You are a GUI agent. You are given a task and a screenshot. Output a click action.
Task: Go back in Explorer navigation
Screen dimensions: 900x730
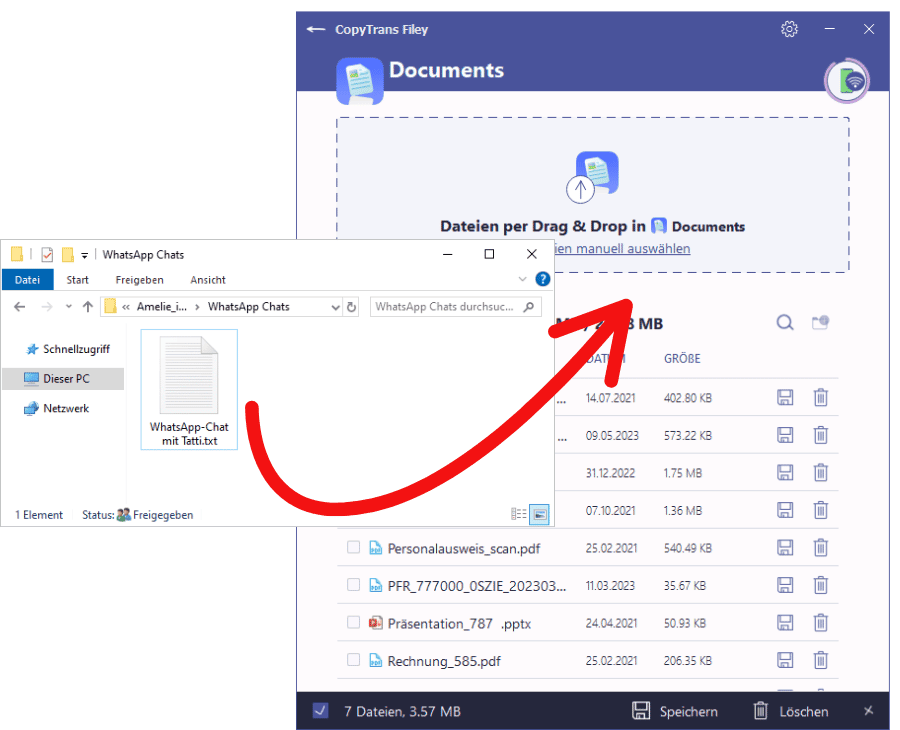click(20, 307)
